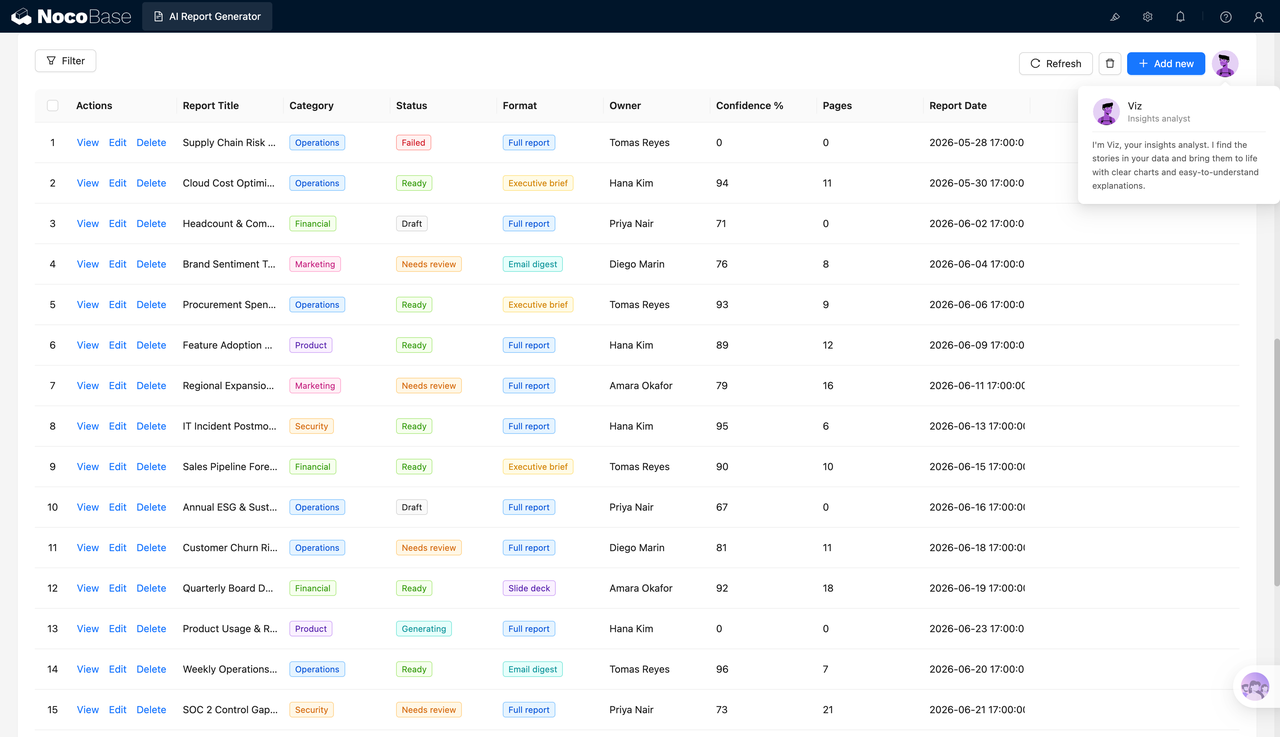Click the Viz AI avatar next to Add new
Viewport: 1280px width, 737px height.
pyautogui.click(x=1225, y=63)
